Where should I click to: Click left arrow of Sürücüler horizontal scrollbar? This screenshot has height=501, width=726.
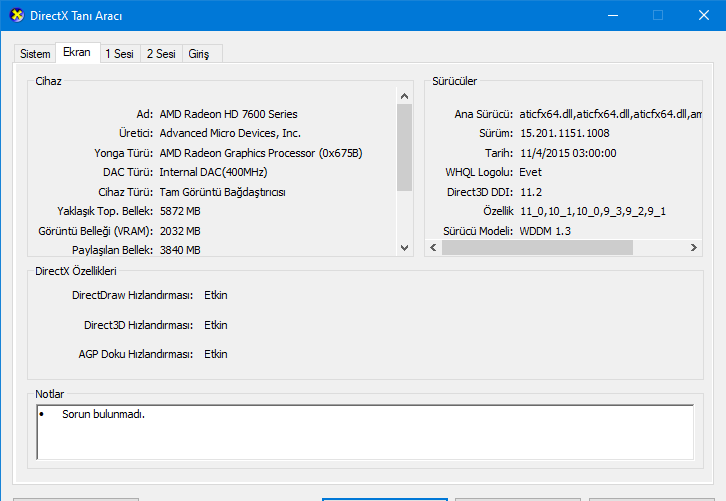tap(433, 247)
